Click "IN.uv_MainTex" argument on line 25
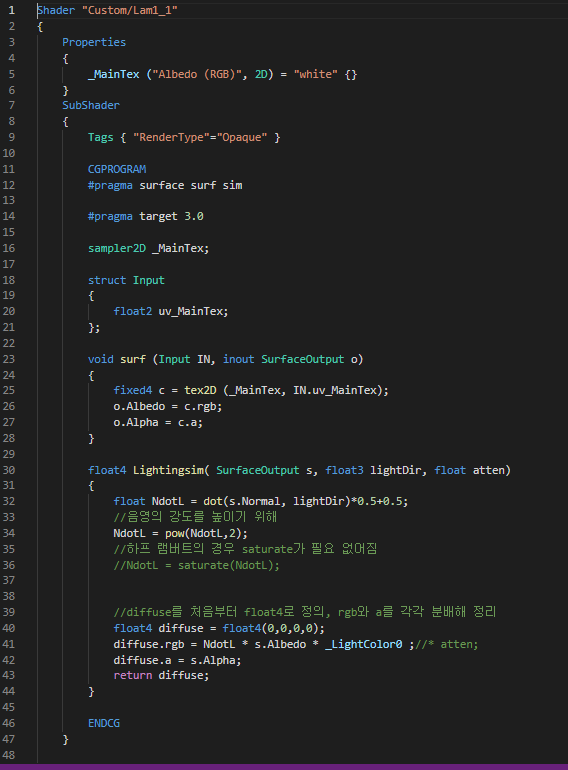The height and width of the screenshot is (770, 568). [335, 390]
